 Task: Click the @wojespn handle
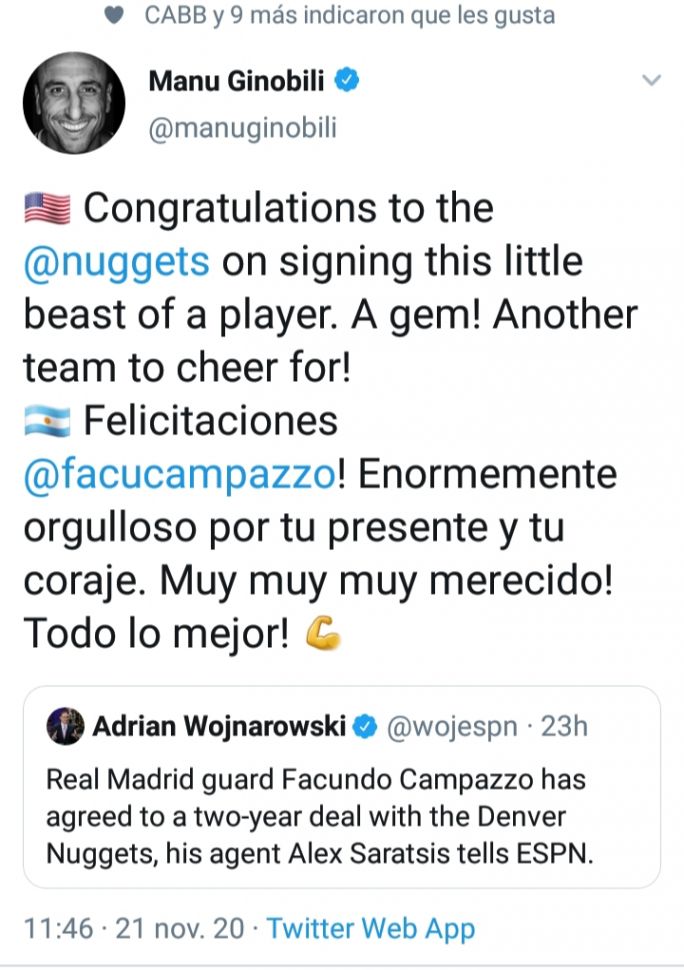coord(451,726)
